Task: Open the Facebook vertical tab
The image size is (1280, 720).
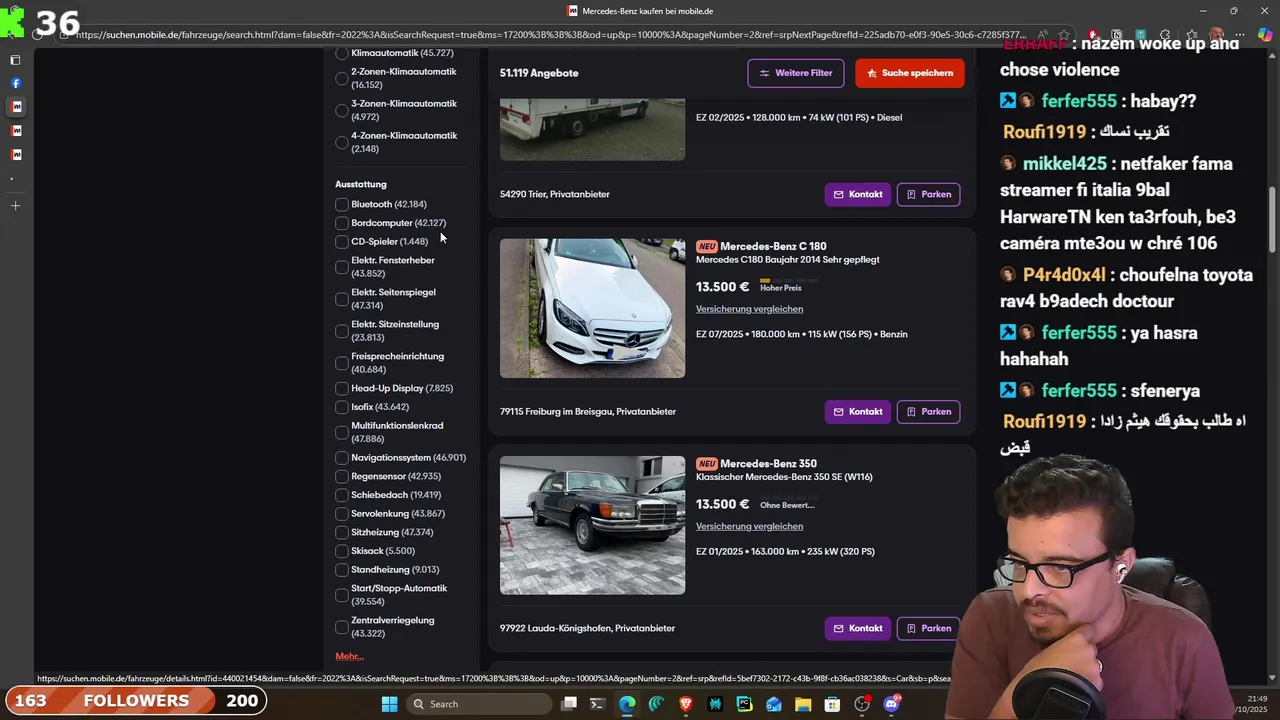Action: (16, 83)
